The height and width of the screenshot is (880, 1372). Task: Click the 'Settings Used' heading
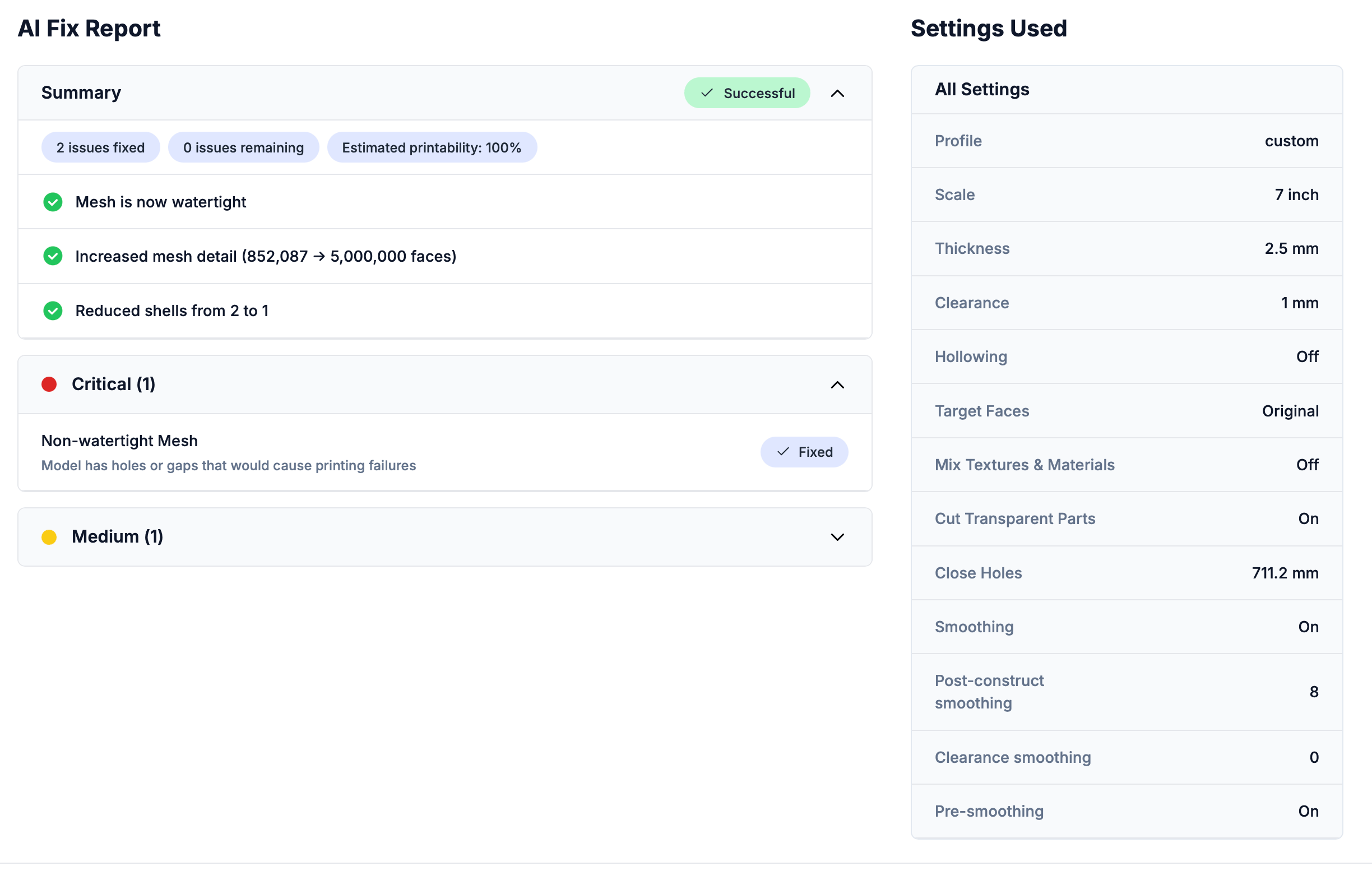coord(989,28)
